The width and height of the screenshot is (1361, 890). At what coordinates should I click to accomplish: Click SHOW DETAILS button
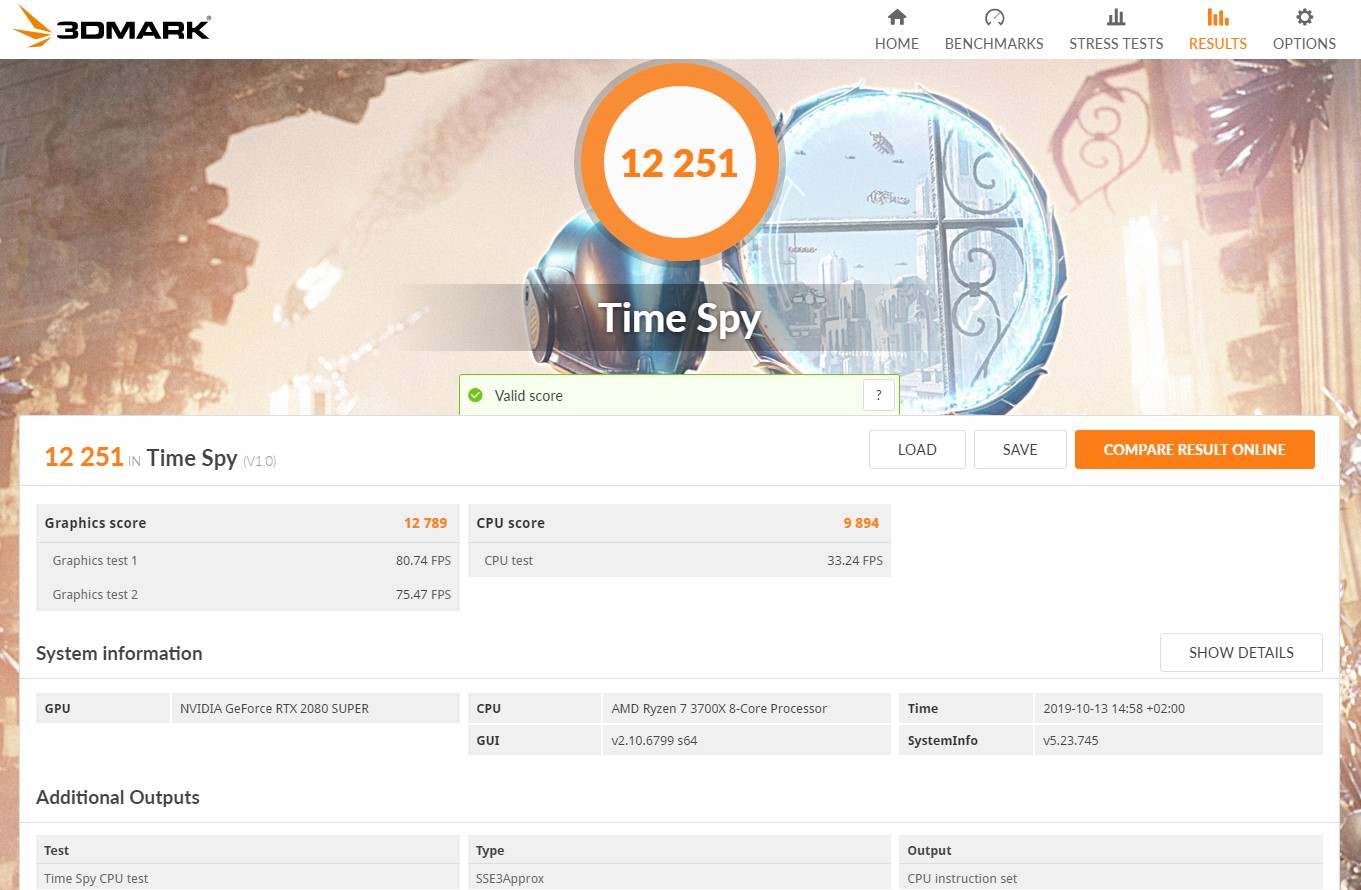[x=1241, y=653]
